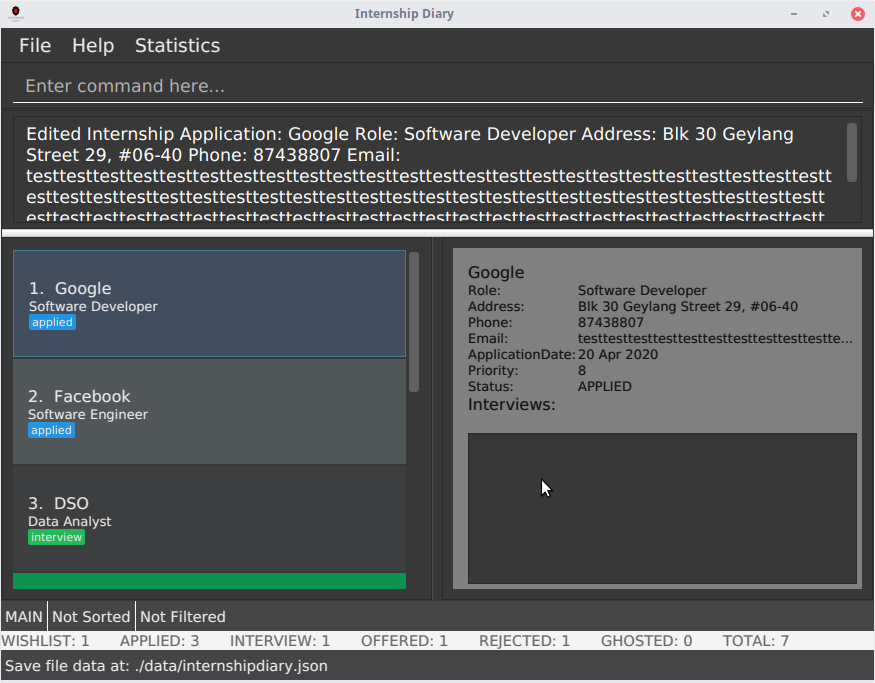Click 'Data Analyst' text in DSO card
875x683 pixels.
point(70,521)
